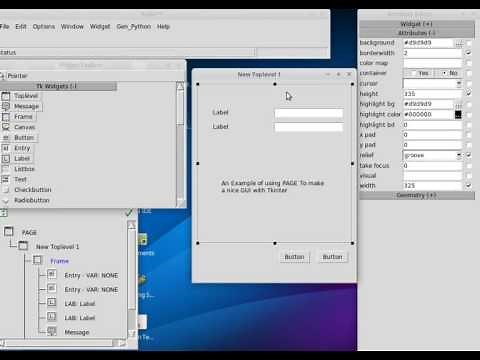Click the New Toplevel 1 tree icon

coord(23,246)
